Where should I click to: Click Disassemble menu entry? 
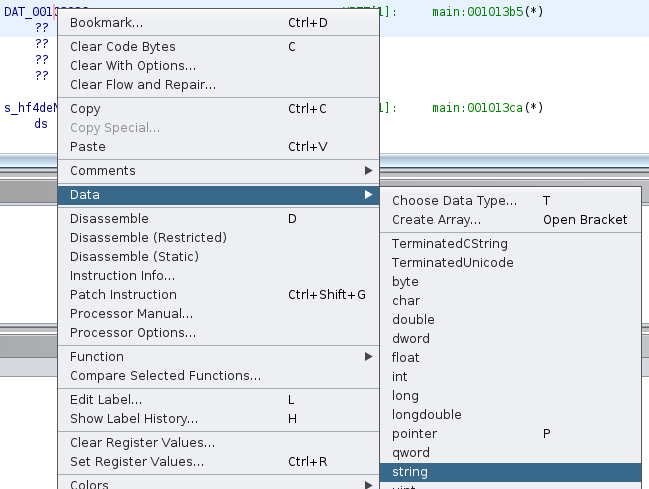click(109, 219)
